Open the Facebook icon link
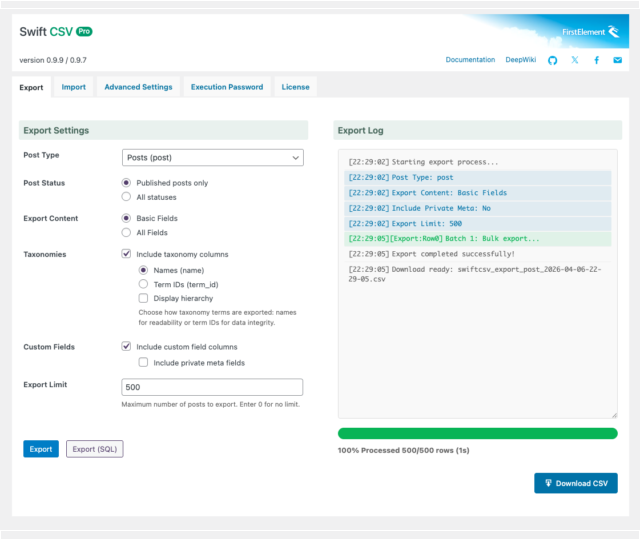Viewport: 640px width, 540px height. point(597,60)
